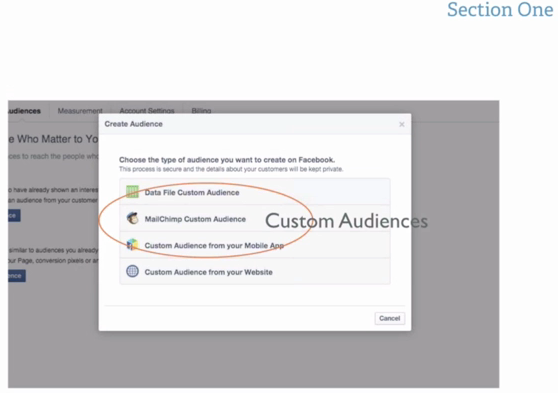This screenshot has height=393, width=558.
Task: Click the Mobile App cube icon
Action: [x=132, y=245]
